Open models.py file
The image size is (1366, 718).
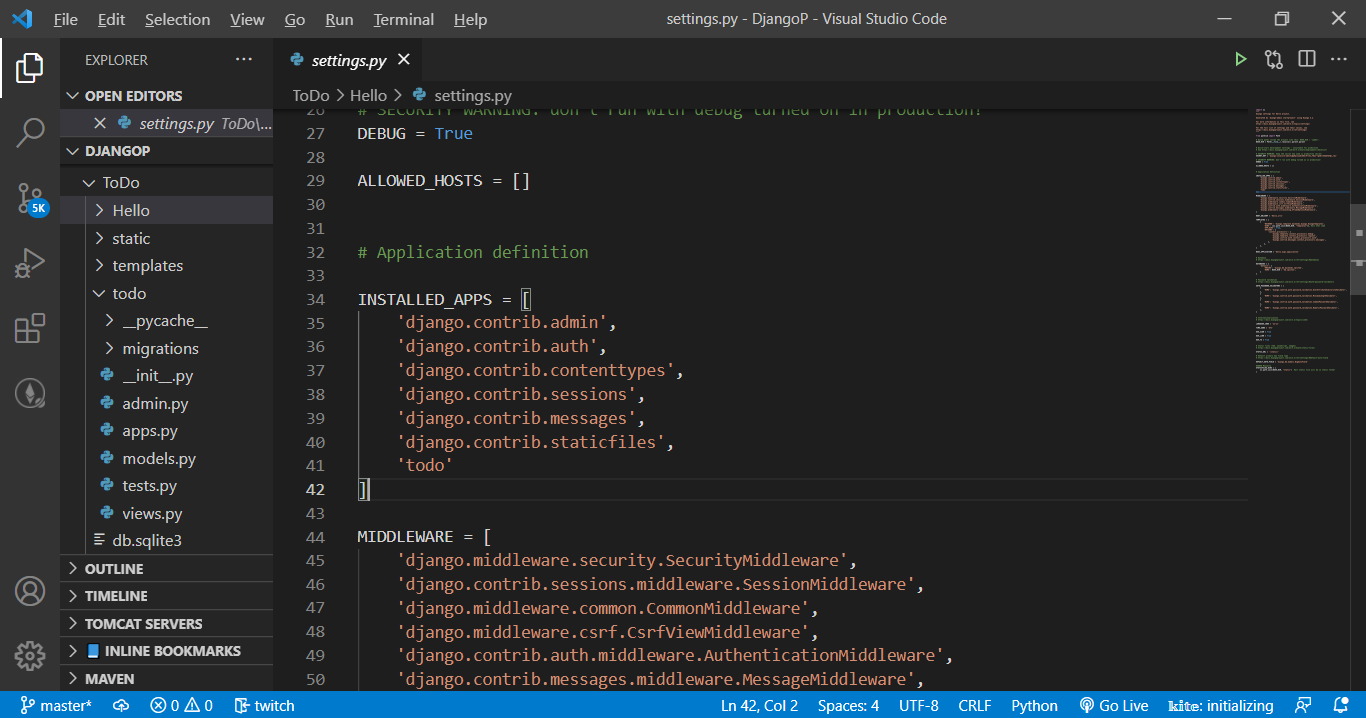(x=166, y=458)
